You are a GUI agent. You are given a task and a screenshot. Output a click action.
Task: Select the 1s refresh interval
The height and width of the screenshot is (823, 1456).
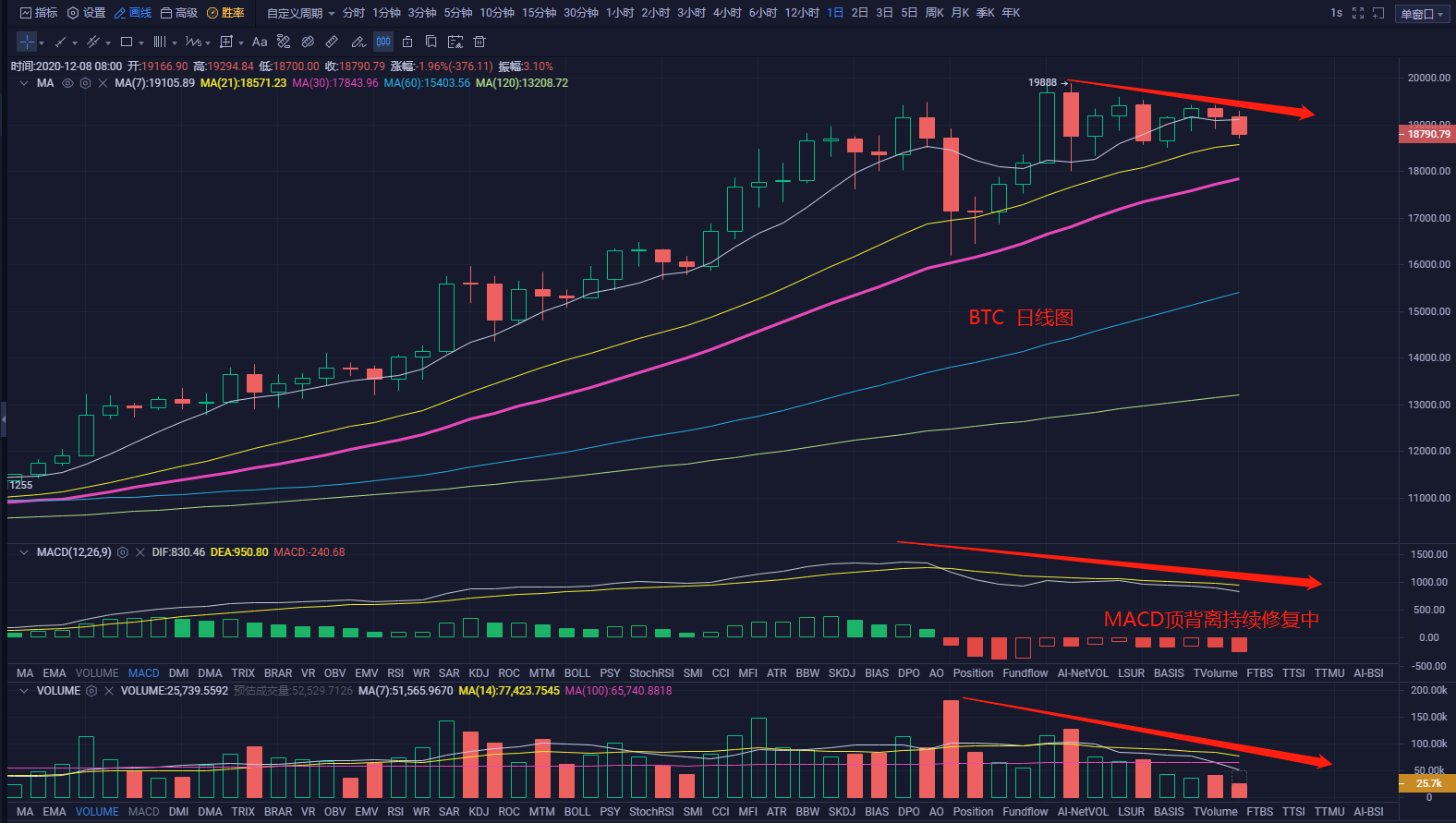coord(1336,13)
